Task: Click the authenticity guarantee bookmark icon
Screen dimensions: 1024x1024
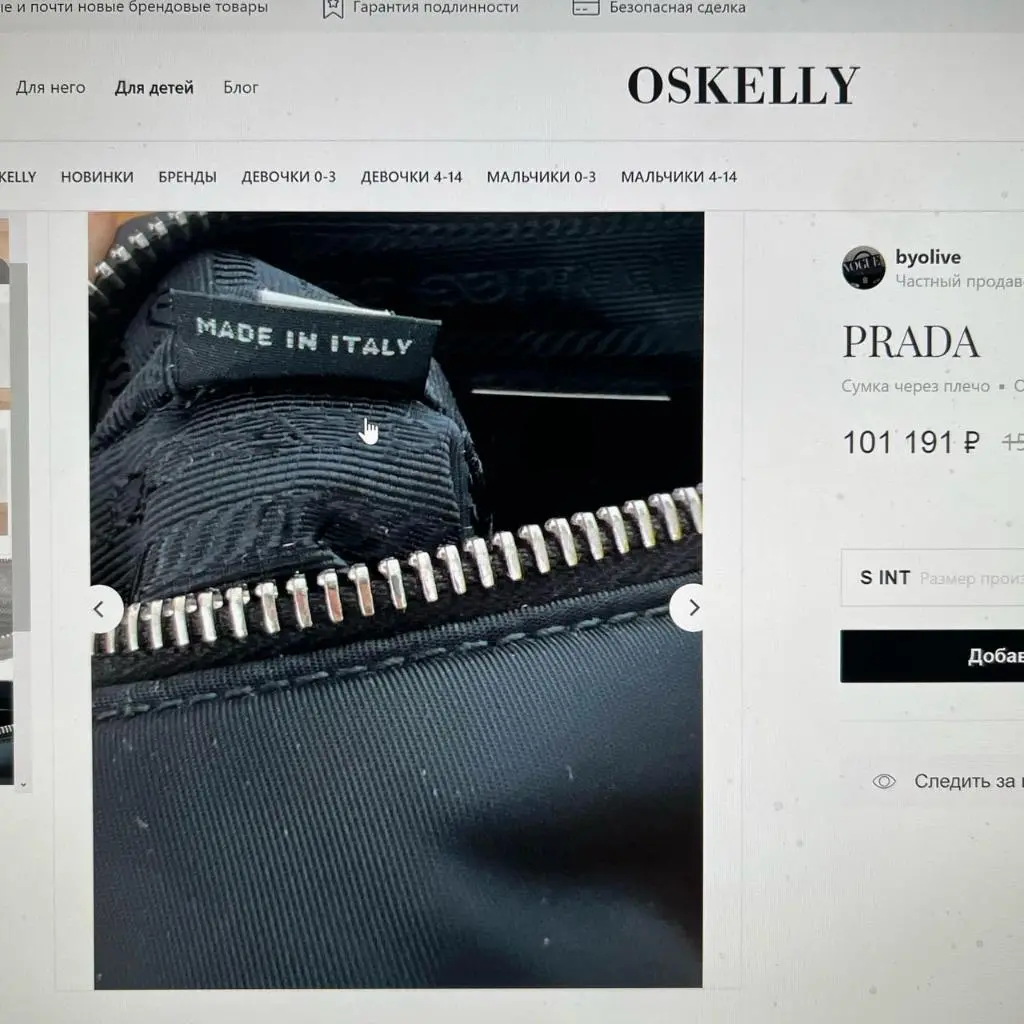Action: point(333,8)
